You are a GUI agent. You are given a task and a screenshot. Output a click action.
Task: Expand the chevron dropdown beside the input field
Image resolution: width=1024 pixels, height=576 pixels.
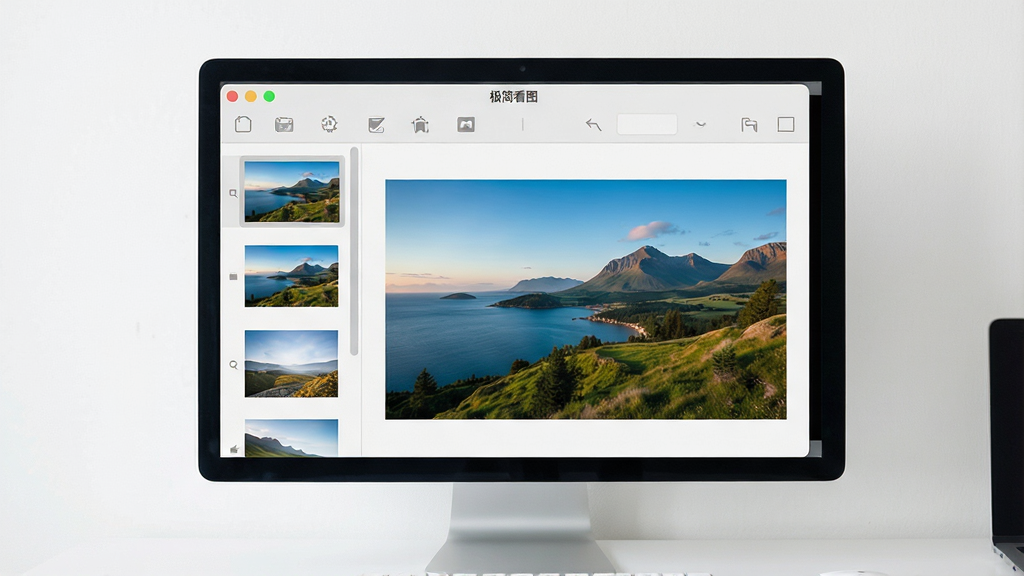[701, 124]
